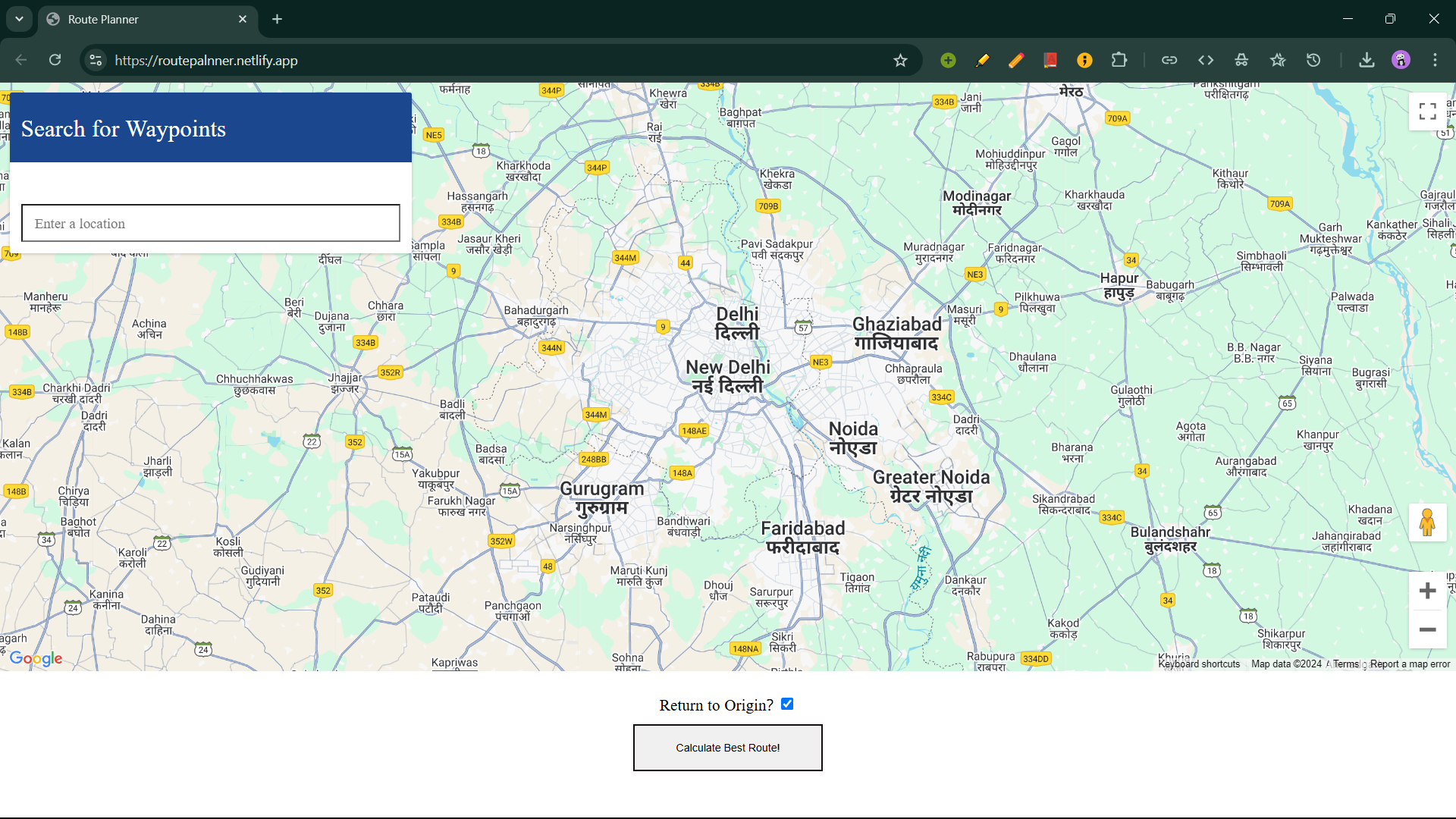Click the code brackets toolbar icon

point(1206,60)
